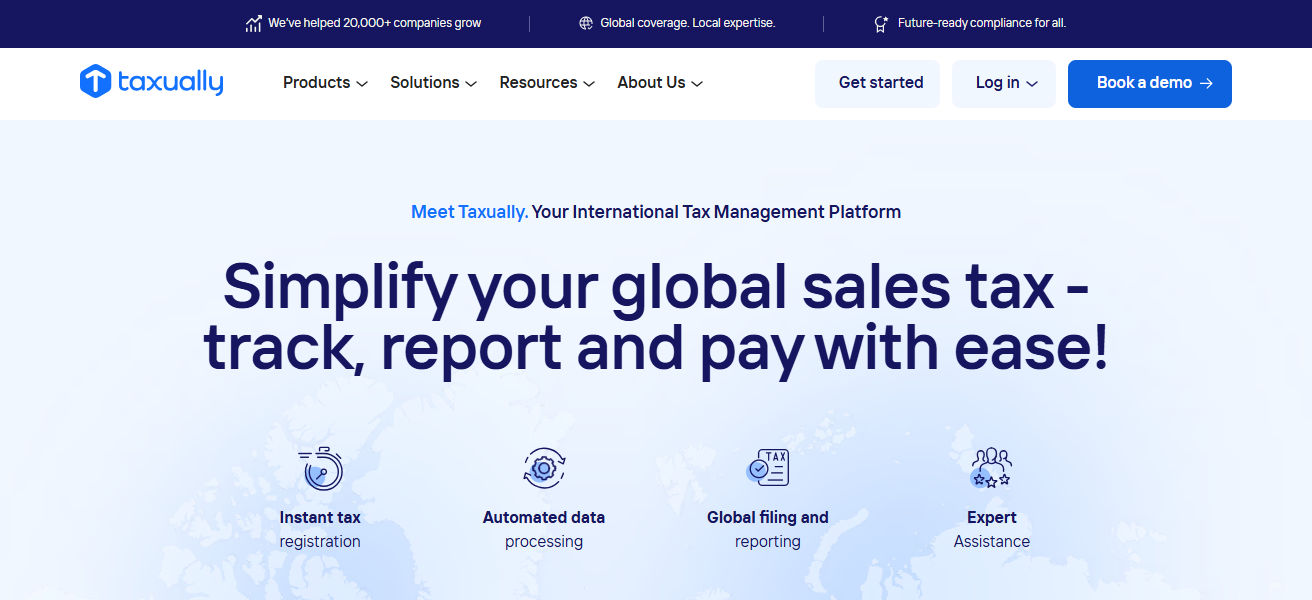Click the gear Automated data processing icon
The width and height of the screenshot is (1312, 600).
pos(544,468)
